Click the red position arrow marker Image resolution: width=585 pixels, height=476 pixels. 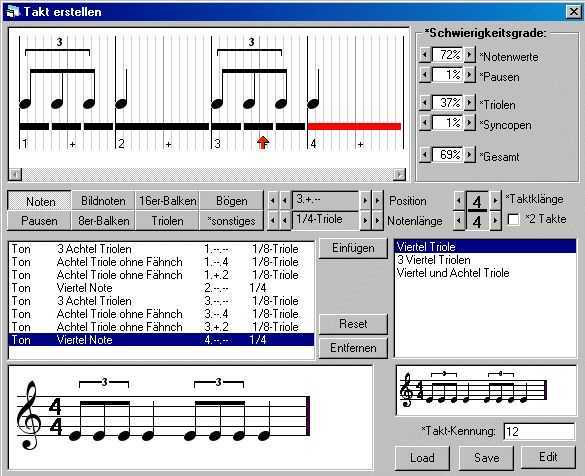(263, 142)
